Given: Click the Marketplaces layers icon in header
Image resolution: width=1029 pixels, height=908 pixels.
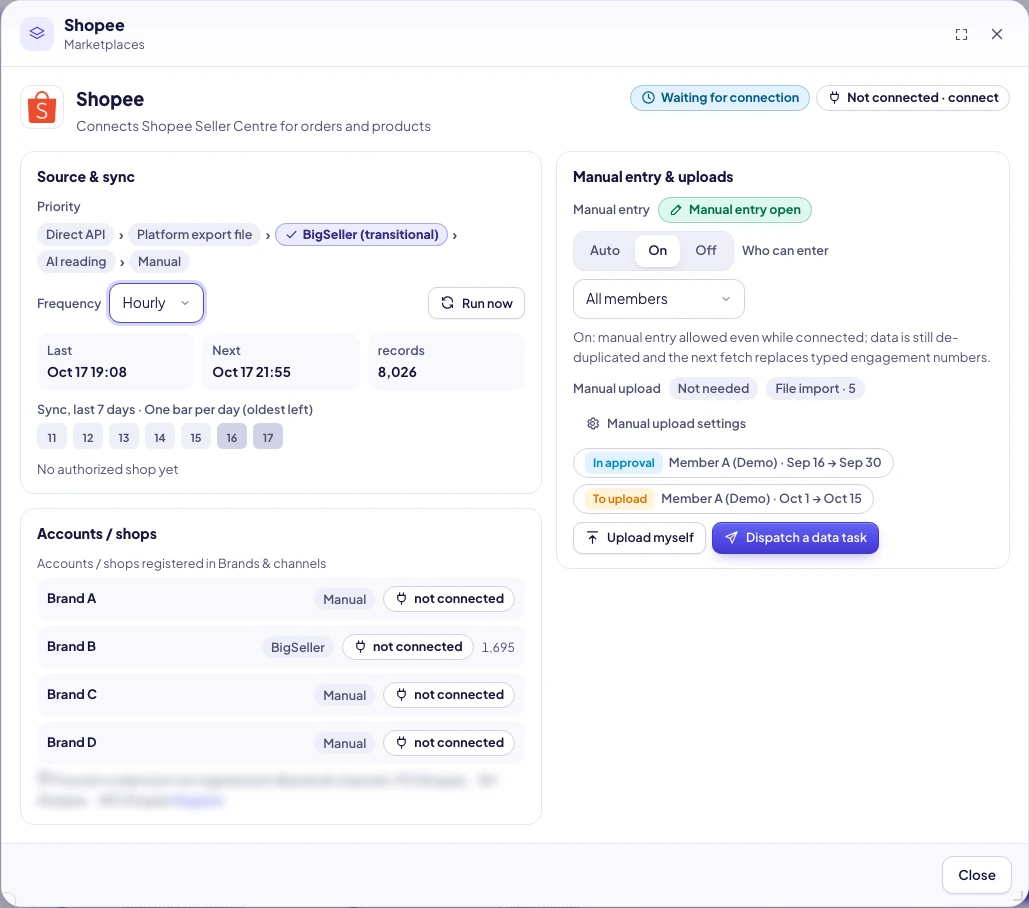Looking at the screenshot, I should tap(37, 33).
